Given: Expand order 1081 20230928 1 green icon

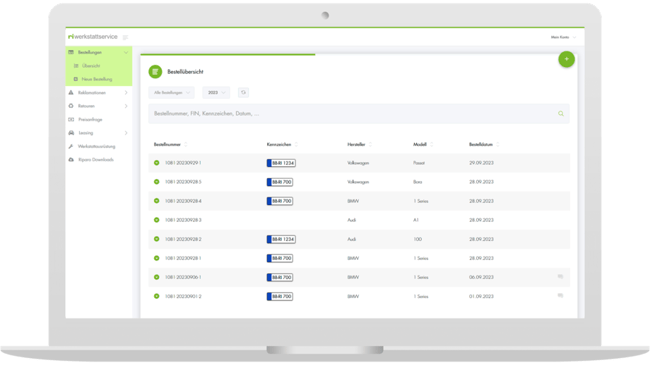Looking at the screenshot, I should (157, 258).
